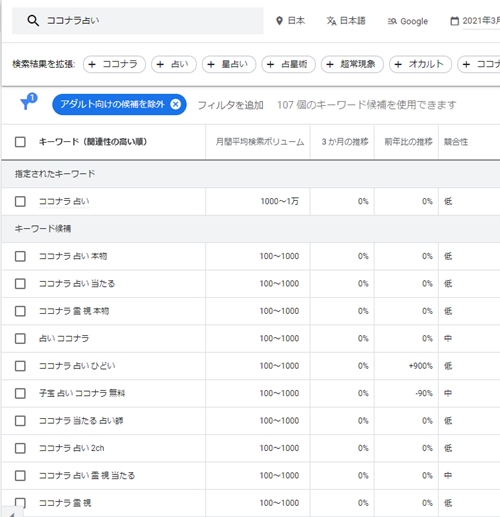Sort by 前年比の推移 column header
Viewport: 500px width, 517px height.
408,142
